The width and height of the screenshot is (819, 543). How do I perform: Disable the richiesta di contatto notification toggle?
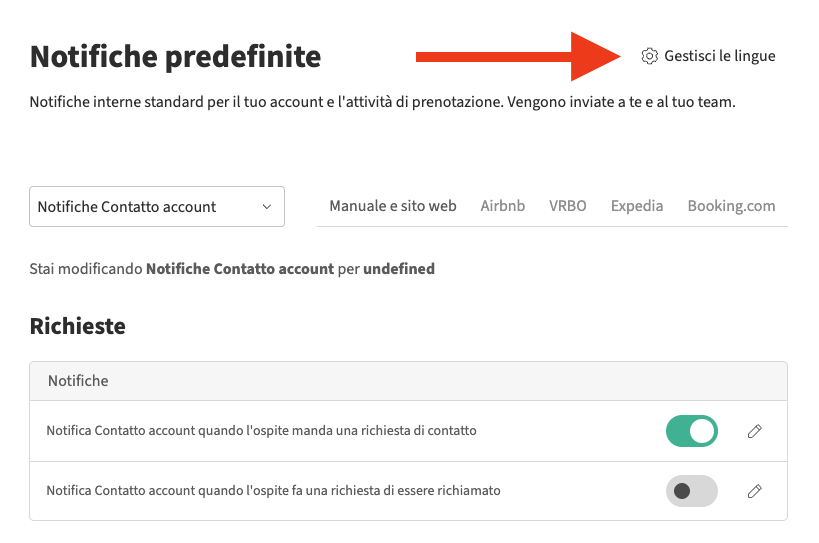691,431
